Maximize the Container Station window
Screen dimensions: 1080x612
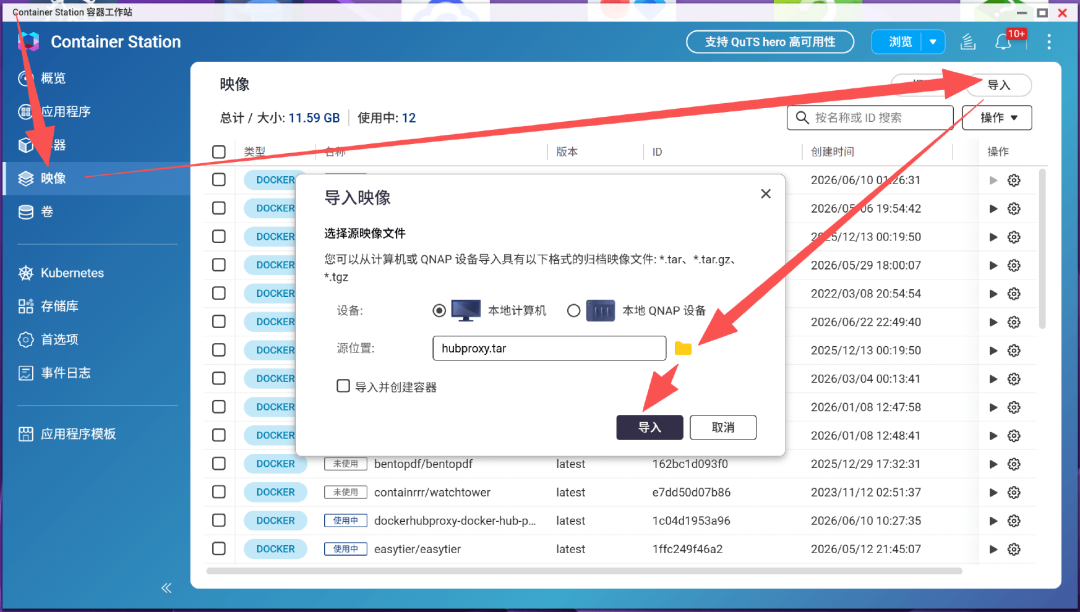(1042, 12)
